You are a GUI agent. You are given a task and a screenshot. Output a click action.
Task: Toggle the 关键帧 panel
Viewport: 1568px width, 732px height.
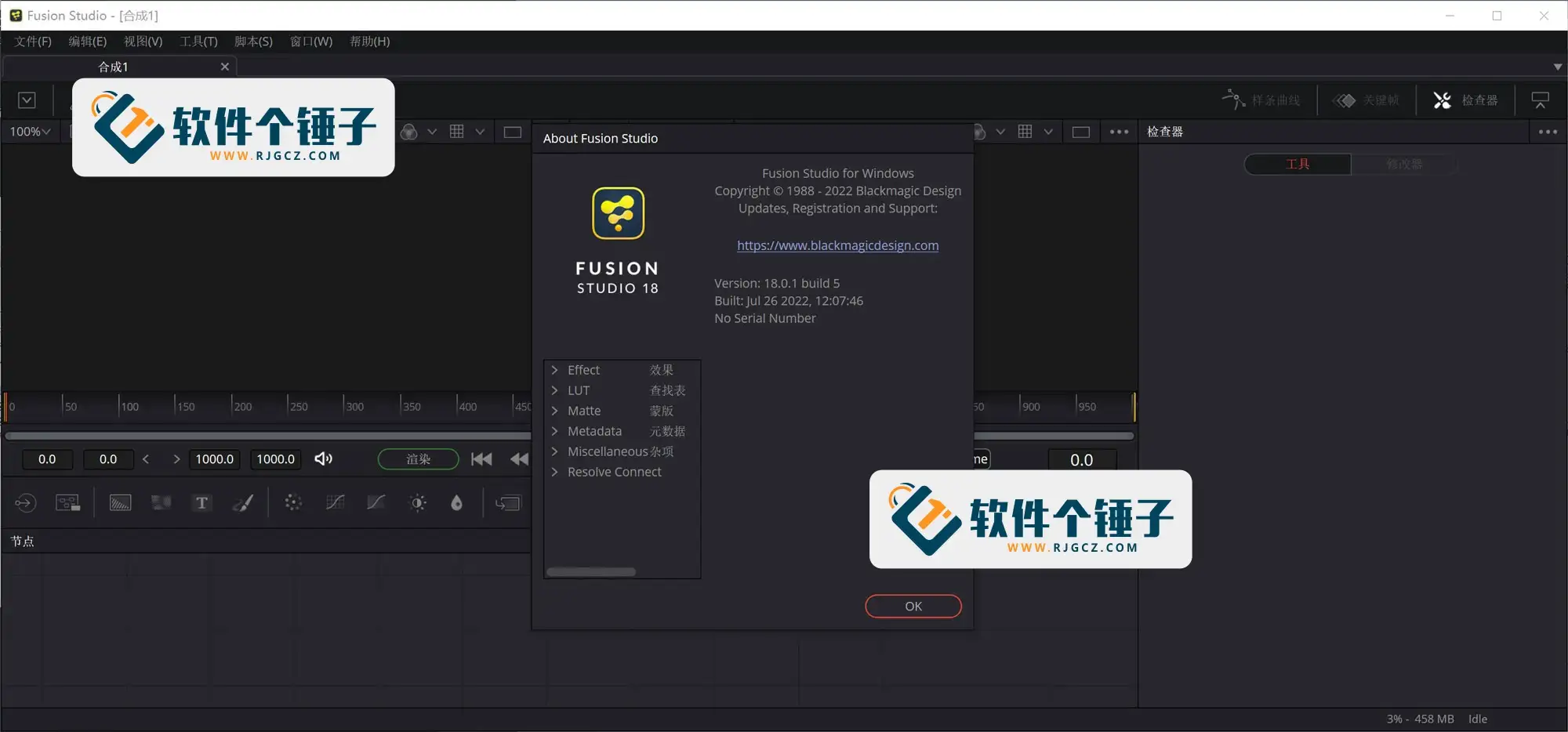click(1367, 100)
